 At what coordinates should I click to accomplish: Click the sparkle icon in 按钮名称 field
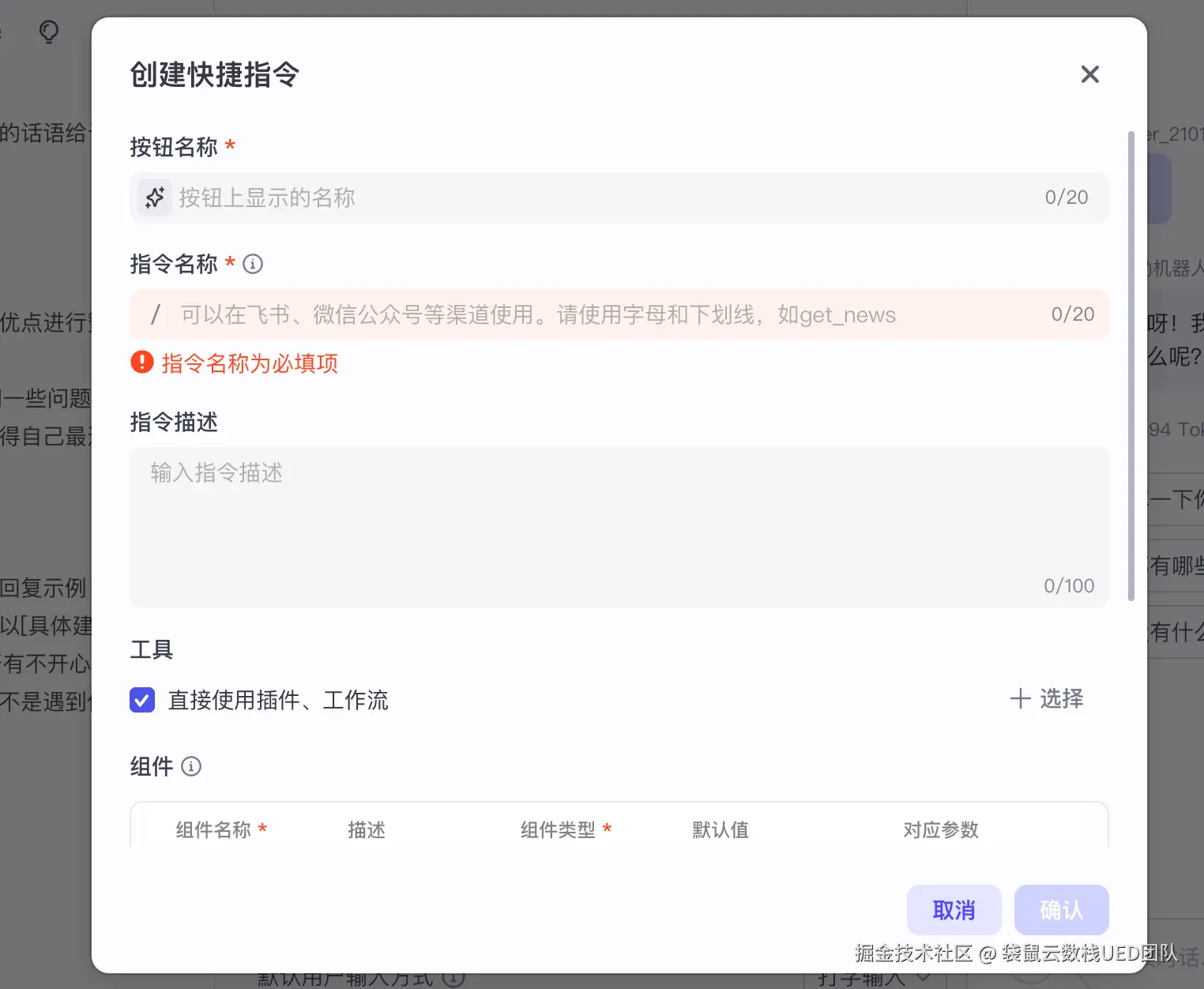coord(155,197)
